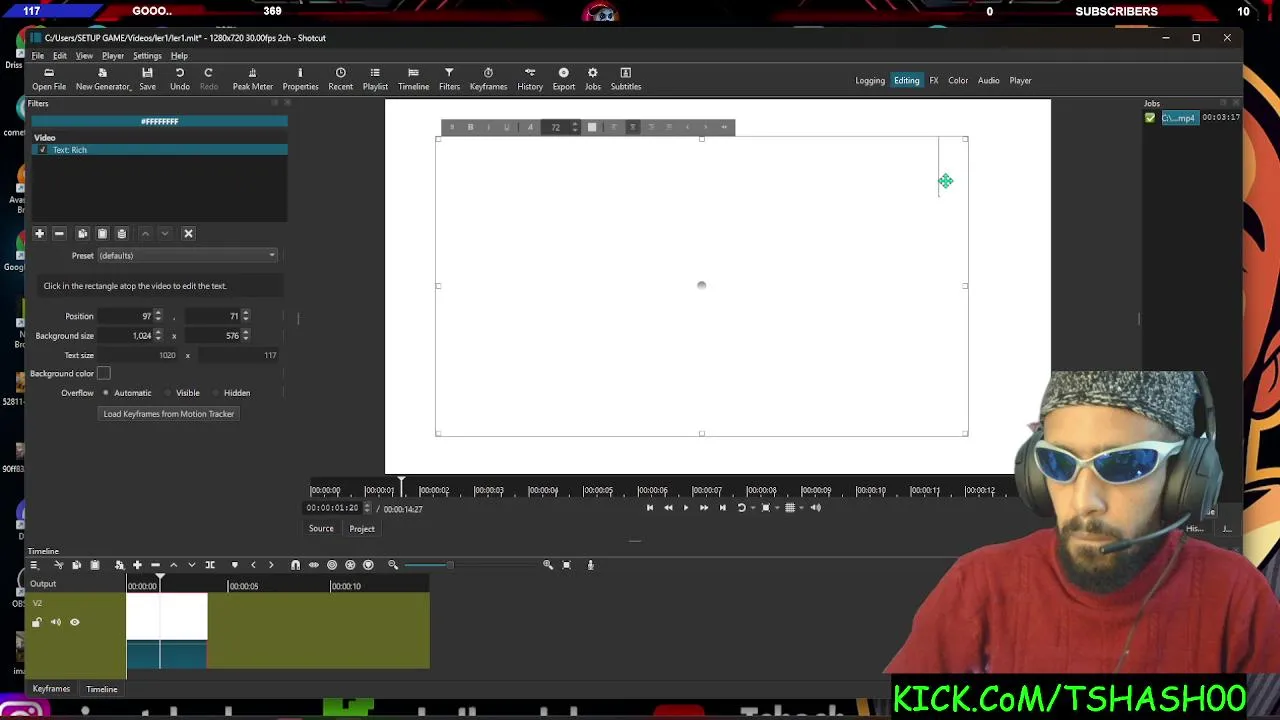This screenshot has height=720, width=1280.
Task: Click the Background size height stepper
Action: 245,336
